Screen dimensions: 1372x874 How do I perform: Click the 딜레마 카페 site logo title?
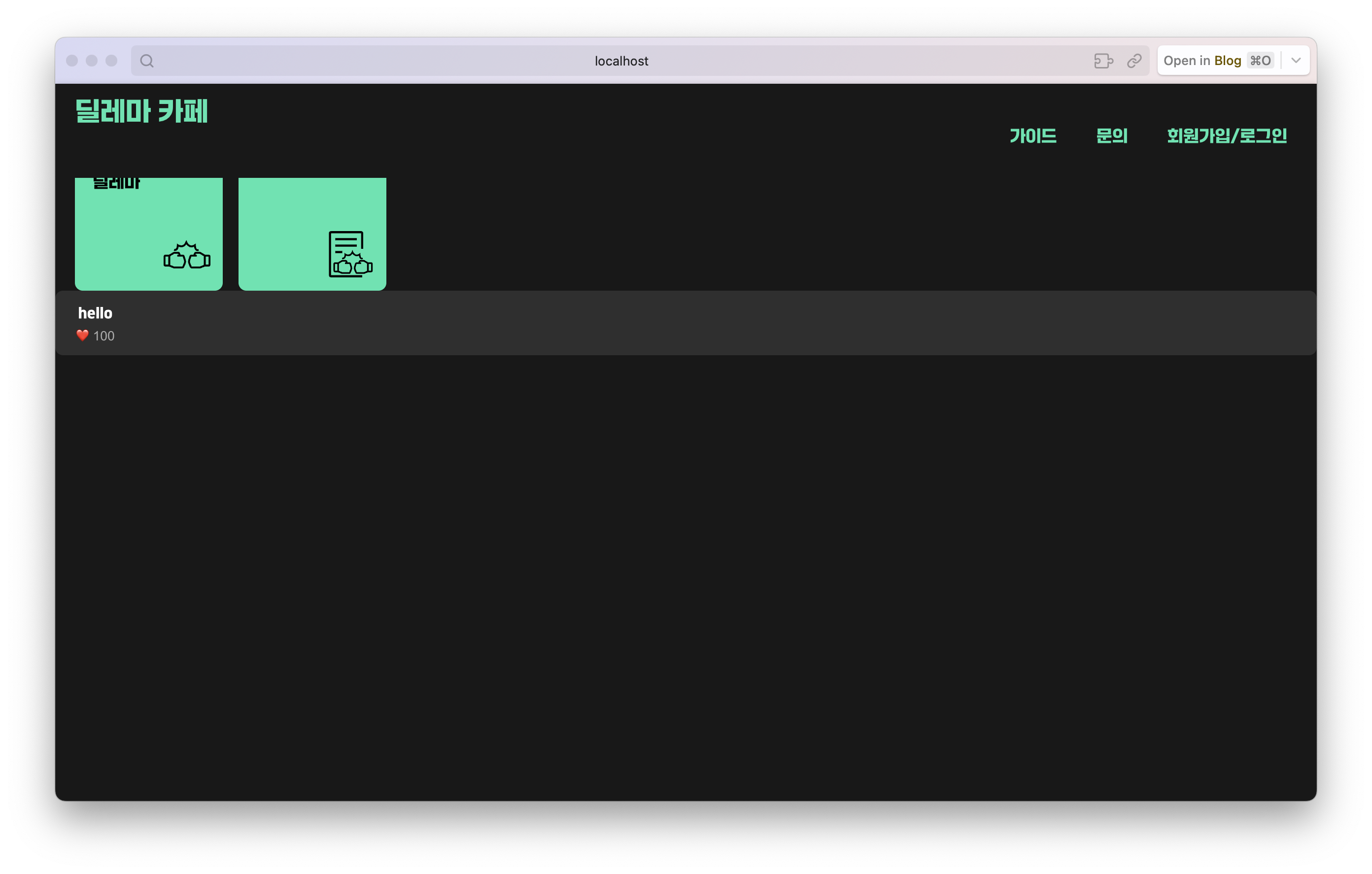tap(142, 111)
